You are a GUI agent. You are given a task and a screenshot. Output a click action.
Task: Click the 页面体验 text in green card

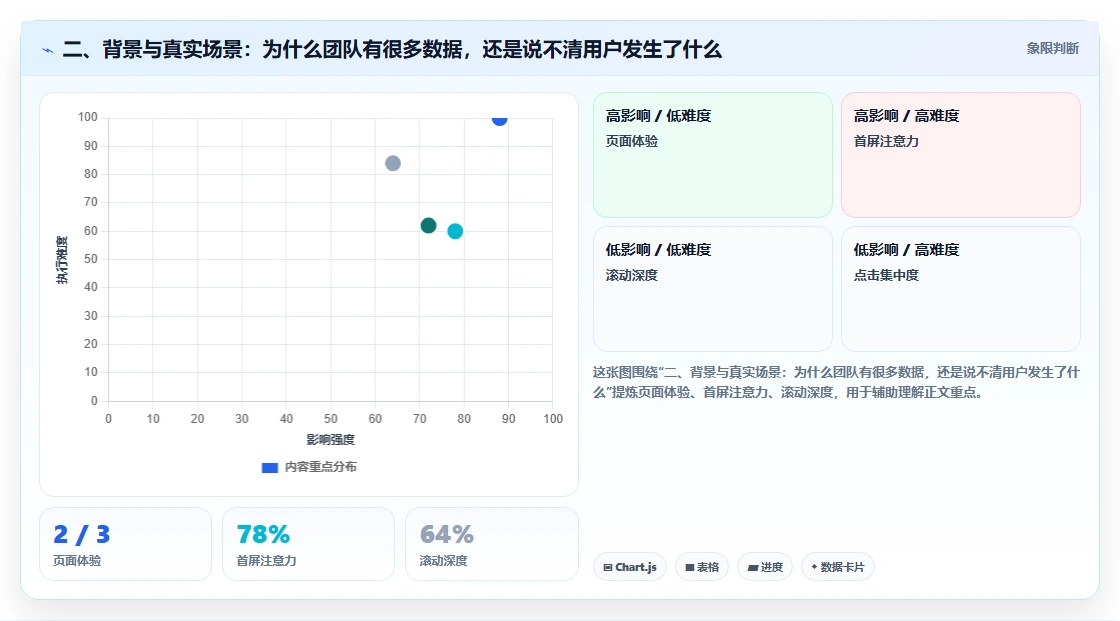coord(632,141)
